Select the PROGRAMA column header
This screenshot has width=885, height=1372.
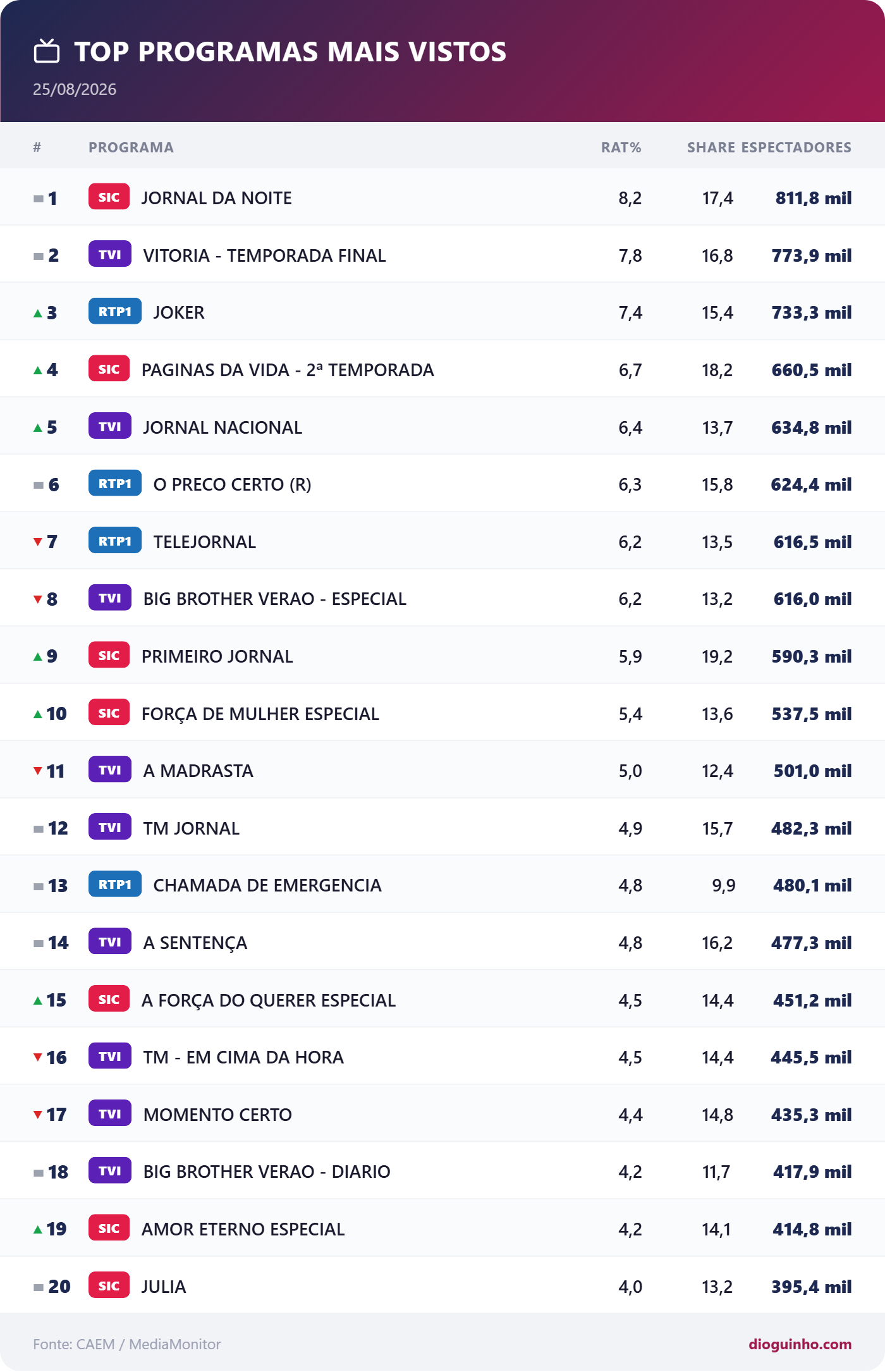point(131,147)
